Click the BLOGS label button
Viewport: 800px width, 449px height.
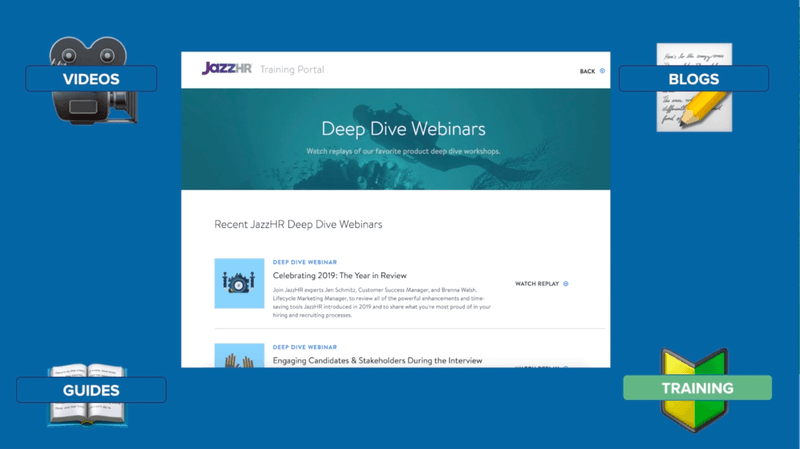pos(693,79)
